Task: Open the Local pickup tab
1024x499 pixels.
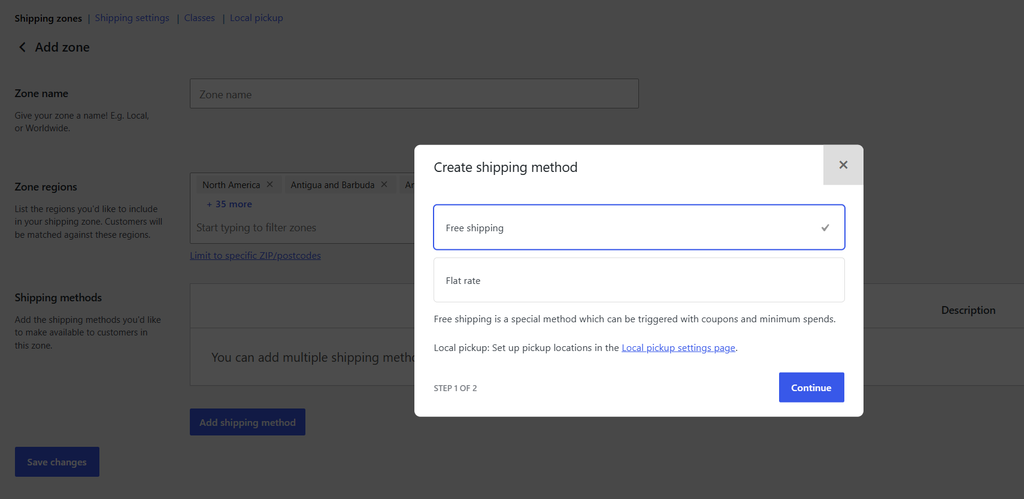Action: pyautogui.click(x=257, y=18)
